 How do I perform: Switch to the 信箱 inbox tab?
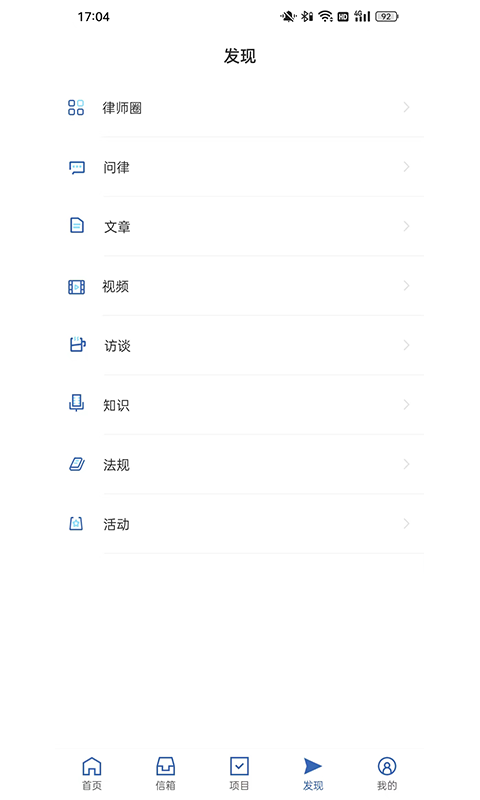click(x=166, y=773)
